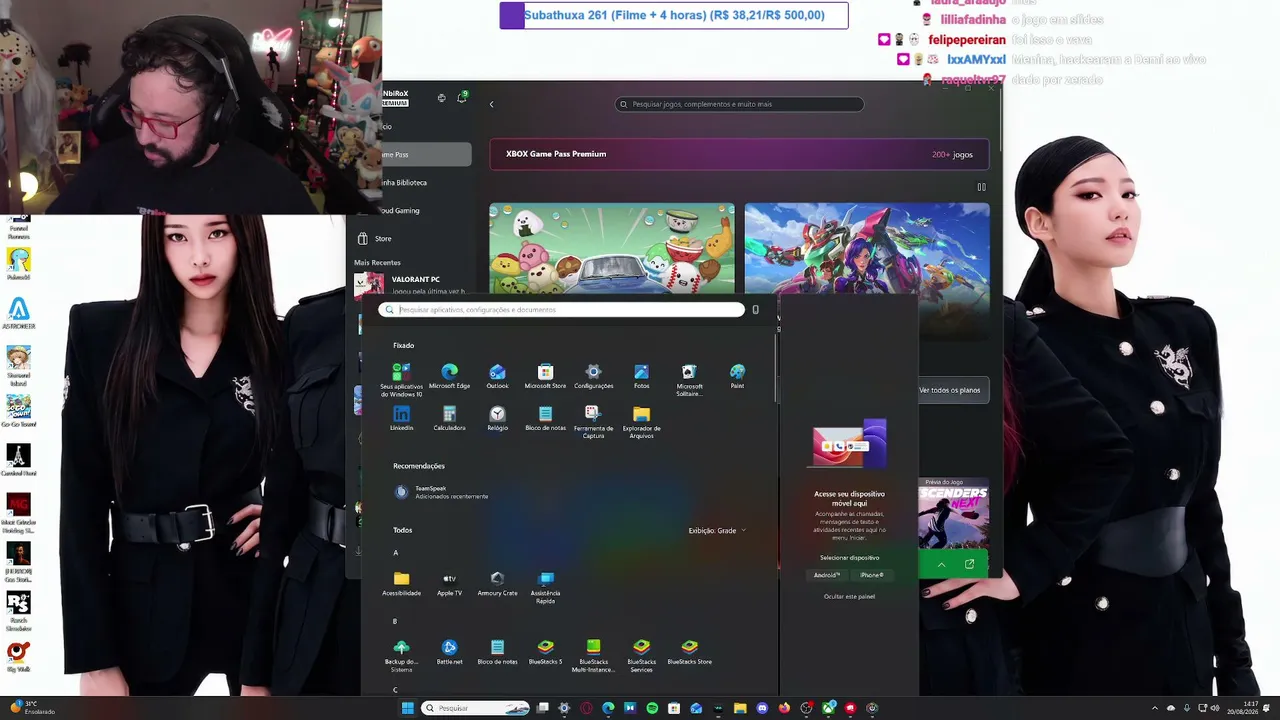Image resolution: width=1280 pixels, height=720 pixels.
Task: Launch the Calculadora app
Action: coord(449,418)
